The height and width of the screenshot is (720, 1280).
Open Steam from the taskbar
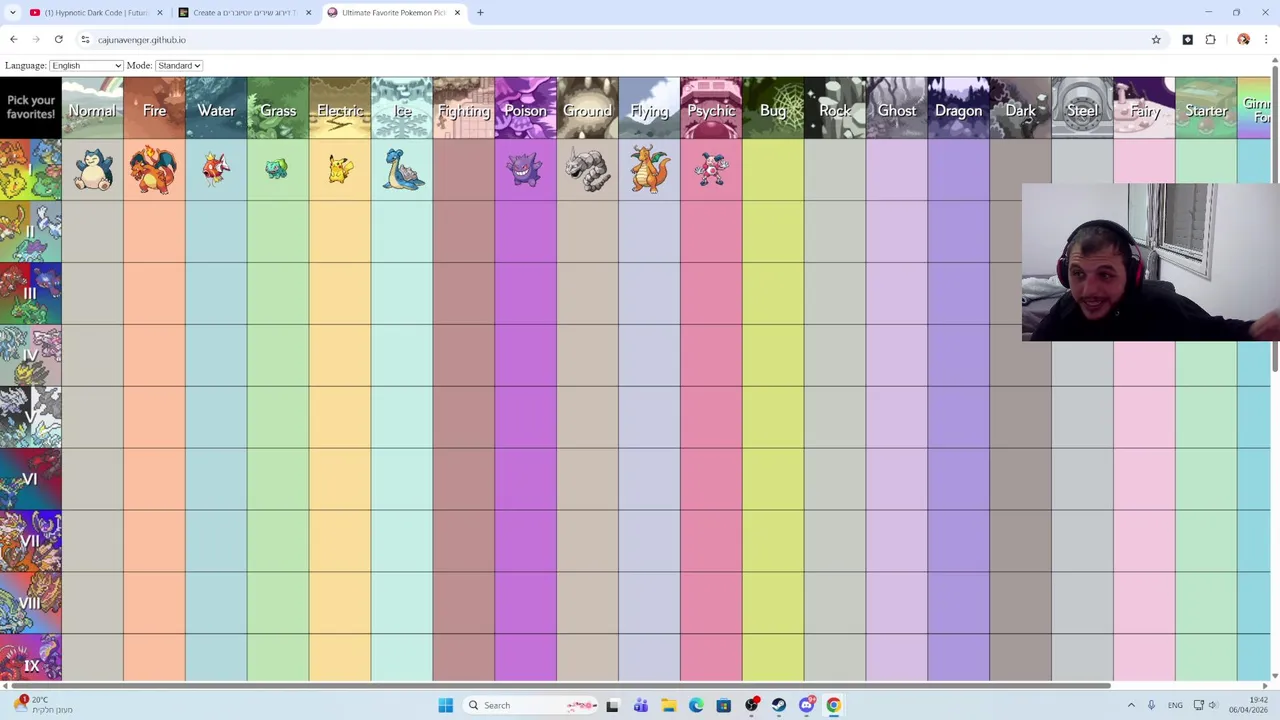(x=778, y=705)
